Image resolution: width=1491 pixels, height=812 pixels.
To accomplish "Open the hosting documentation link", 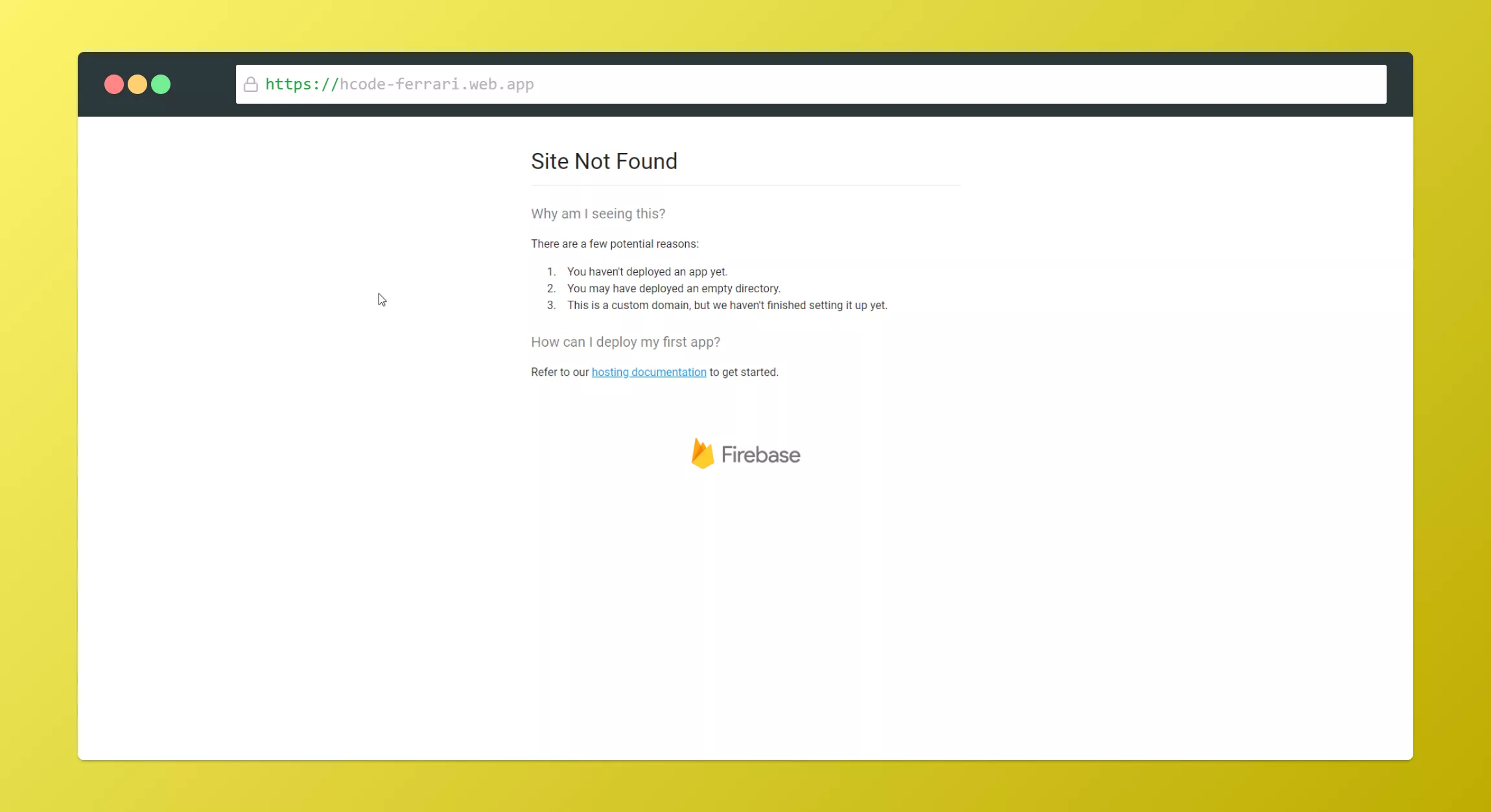I will click(x=649, y=372).
